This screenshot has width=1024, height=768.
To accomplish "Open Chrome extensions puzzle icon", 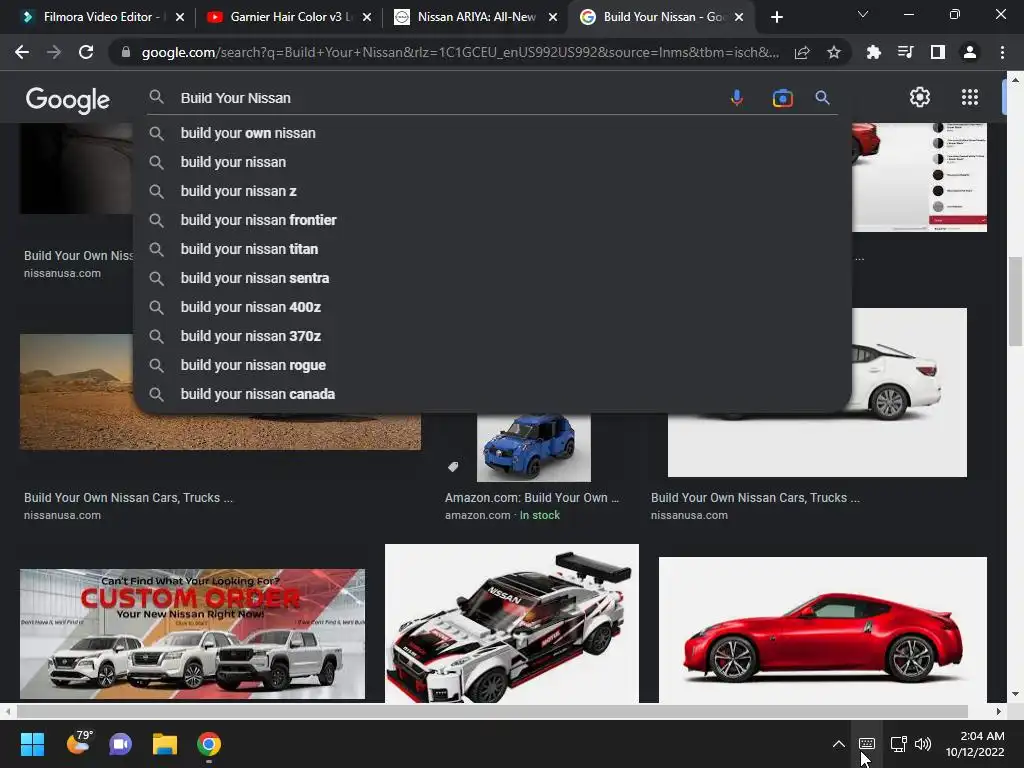I will (873, 52).
